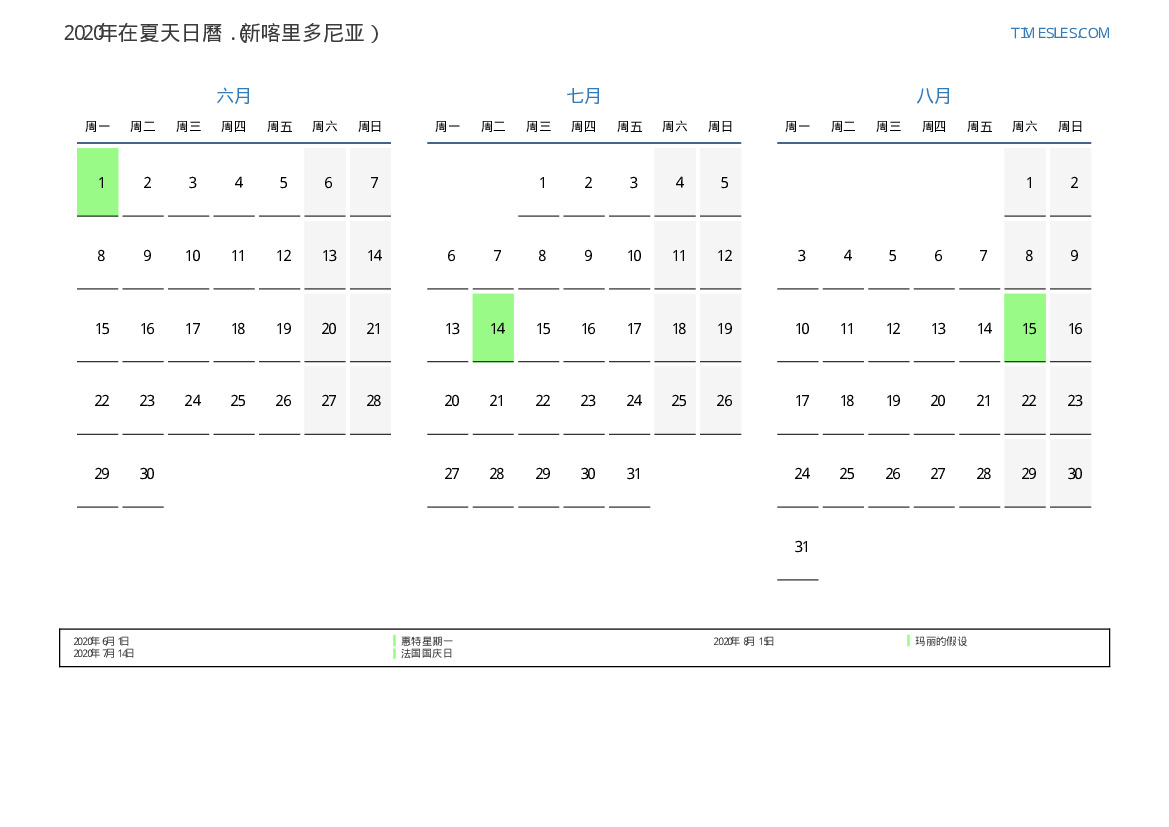Click the 2020年6月1日 date in legend
This screenshot has width=1169, height=827.
[101, 641]
